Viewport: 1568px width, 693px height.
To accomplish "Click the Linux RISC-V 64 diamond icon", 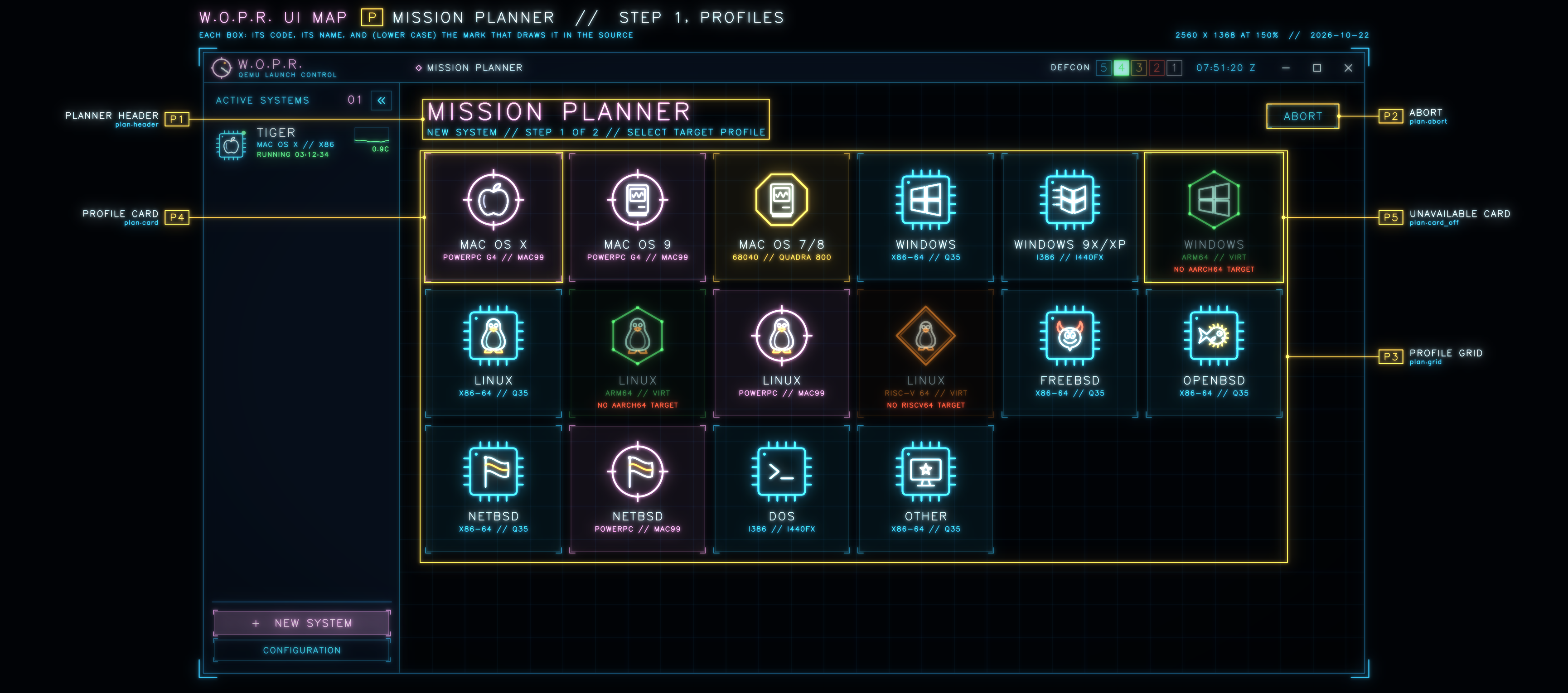I will click(925, 335).
